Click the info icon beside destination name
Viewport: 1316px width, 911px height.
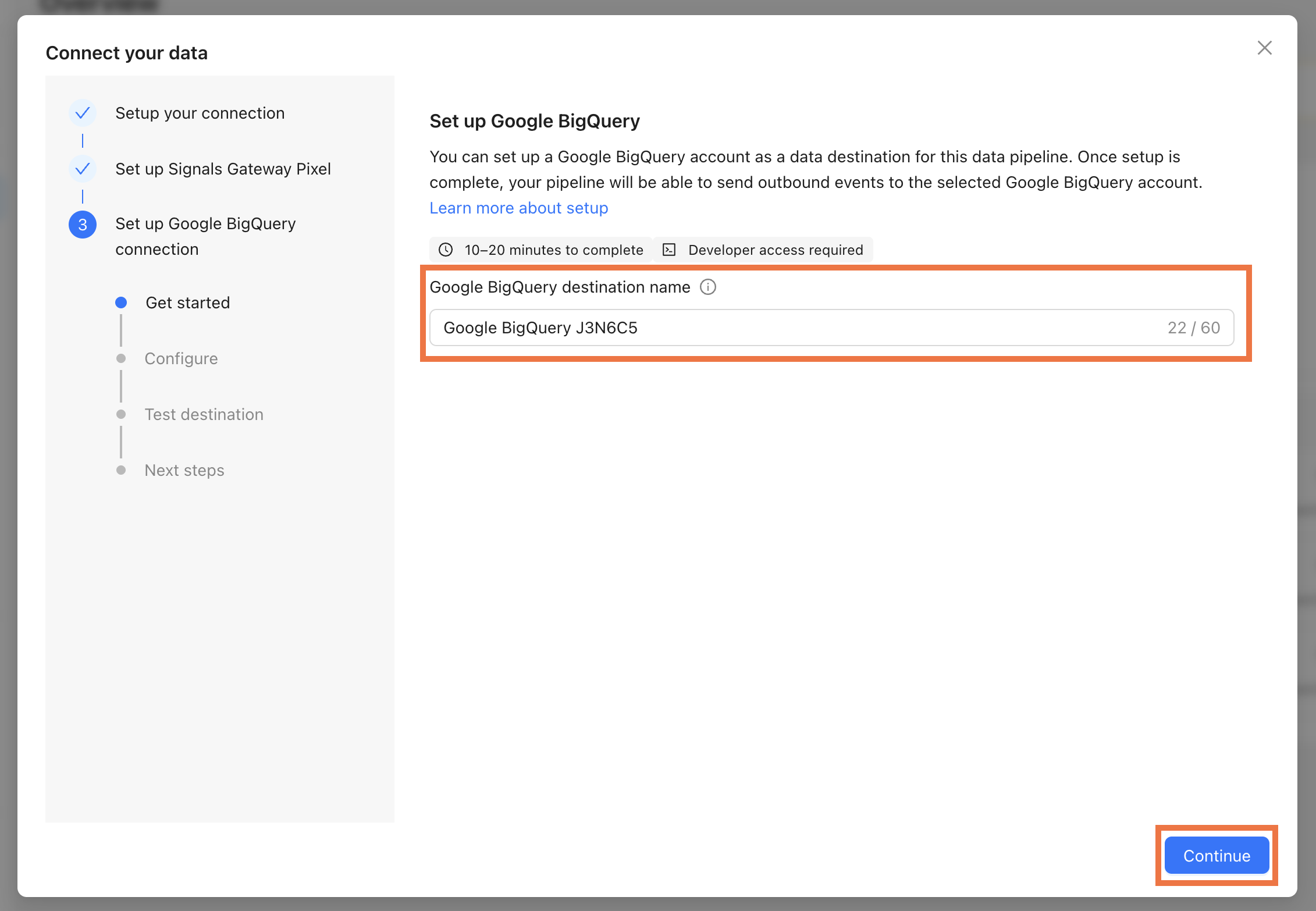707,287
